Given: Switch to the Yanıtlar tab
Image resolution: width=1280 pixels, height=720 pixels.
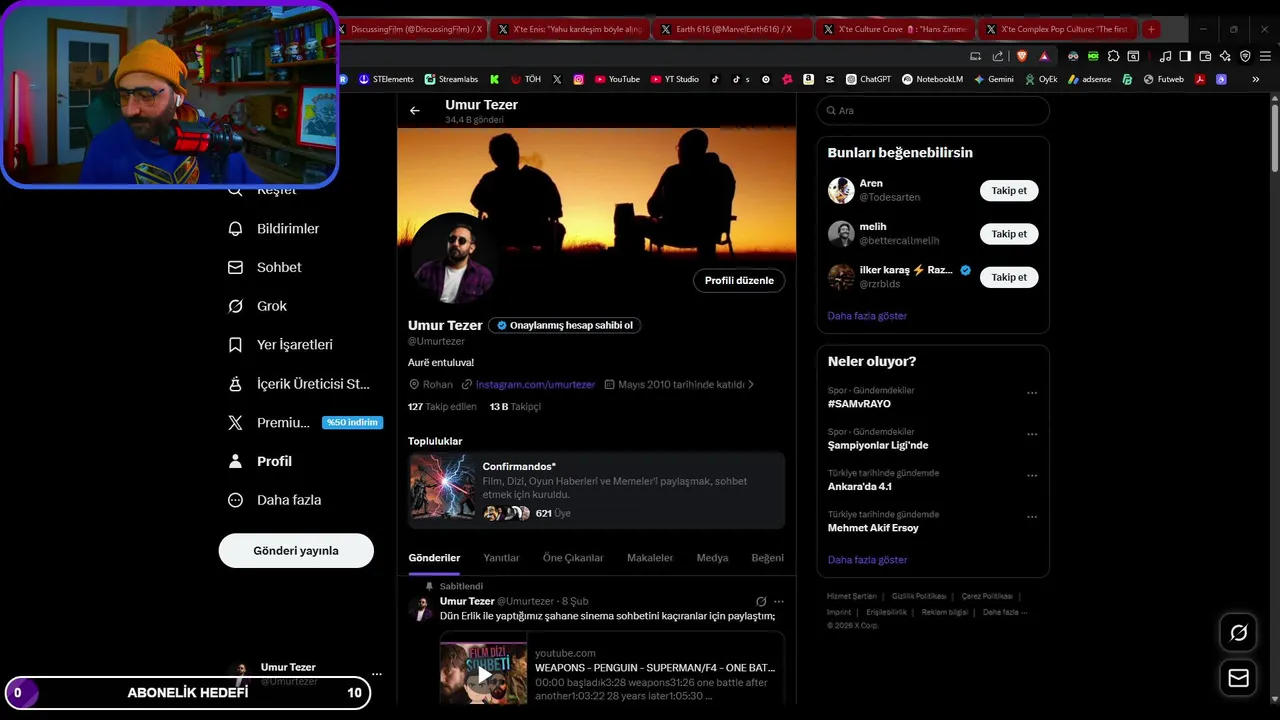Looking at the screenshot, I should point(501,558).
